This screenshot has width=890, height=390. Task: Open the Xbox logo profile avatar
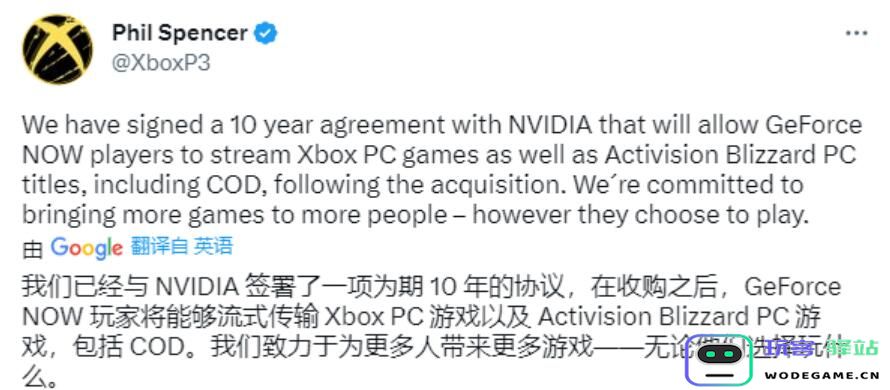pyautogui.click(x=57, y=50)
